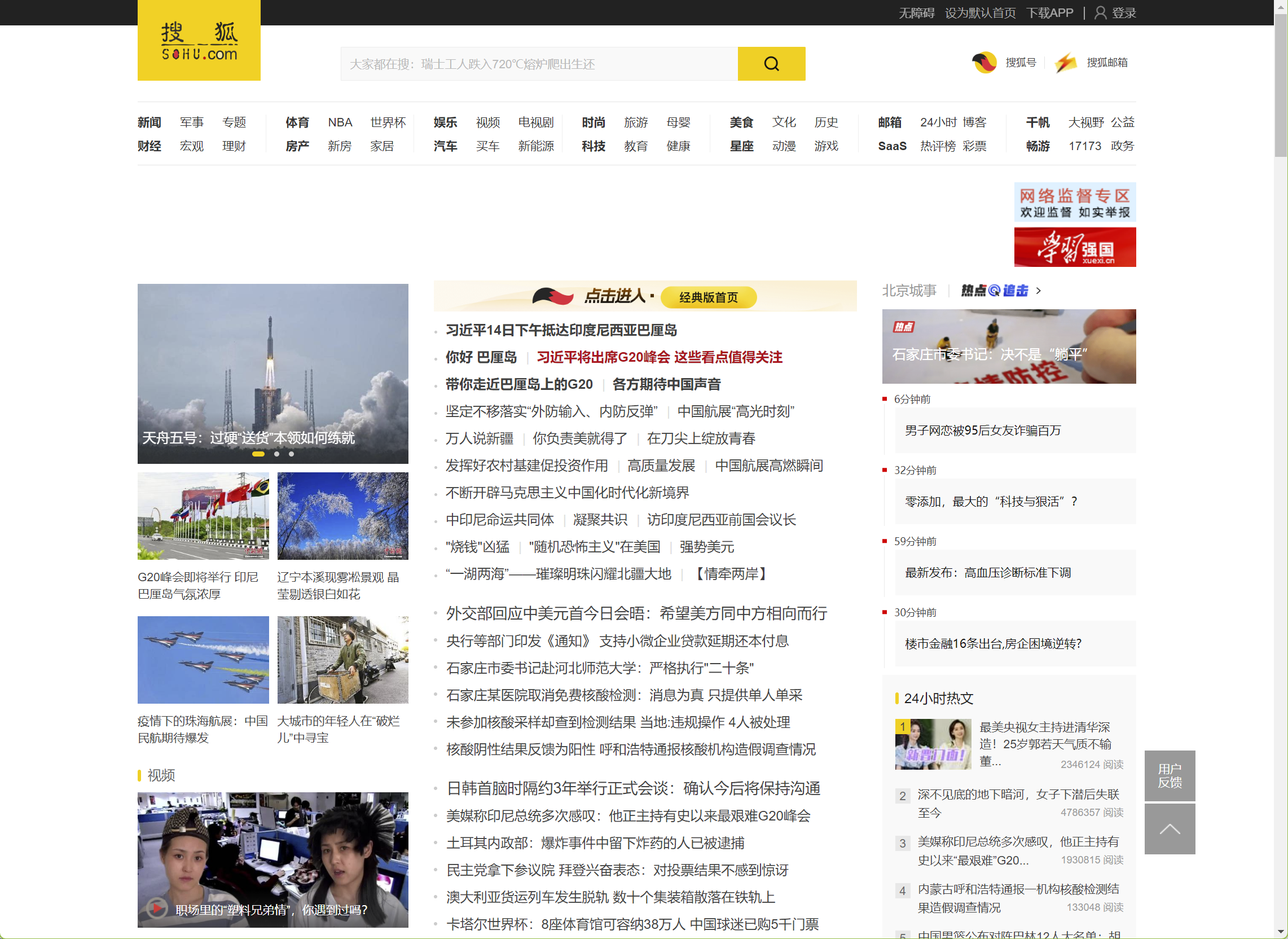Open 17173 games link
This screenshot has height=939, width=1288.
pos(1084,146)
